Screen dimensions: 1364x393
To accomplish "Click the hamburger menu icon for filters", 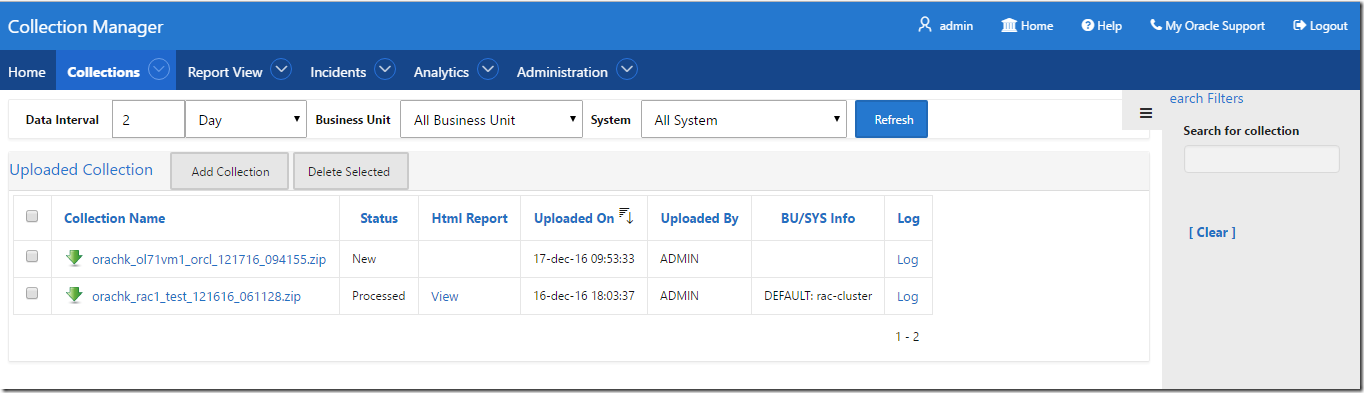I will 1146,113.
